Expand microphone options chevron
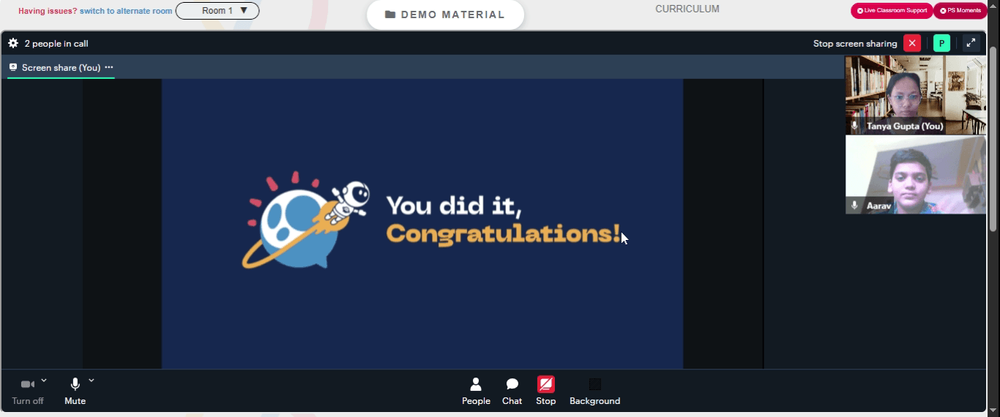Image resolution: width=1000 pixels, height=417 pixels. (x=91, y=381)
